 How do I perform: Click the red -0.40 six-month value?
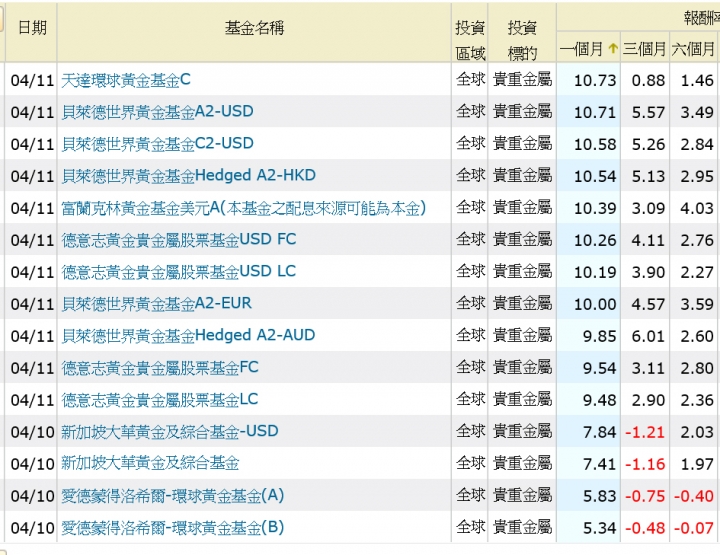[x=694, y=497]
